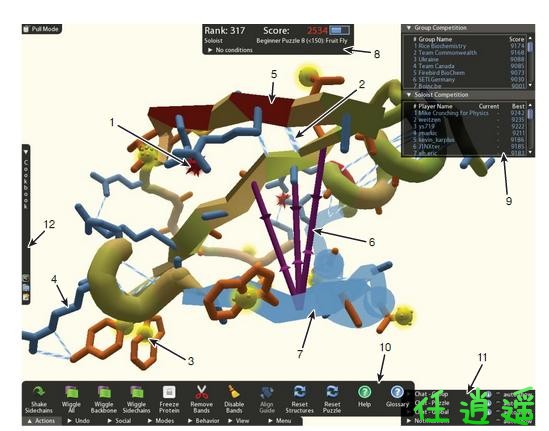Run Wiggle Sidechains tool
Viewport: 549px width, 431px height.
click(x=136, y=392)
